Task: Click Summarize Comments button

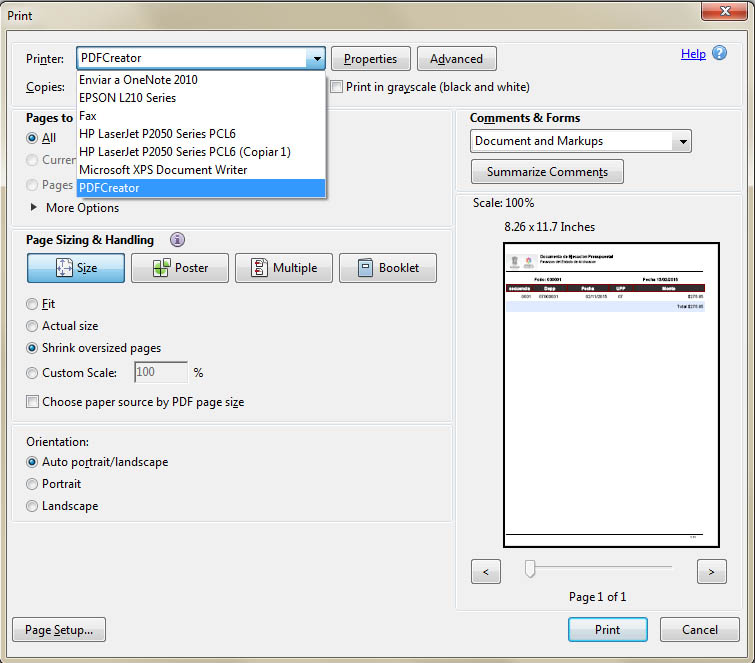Action: point(547,172)
